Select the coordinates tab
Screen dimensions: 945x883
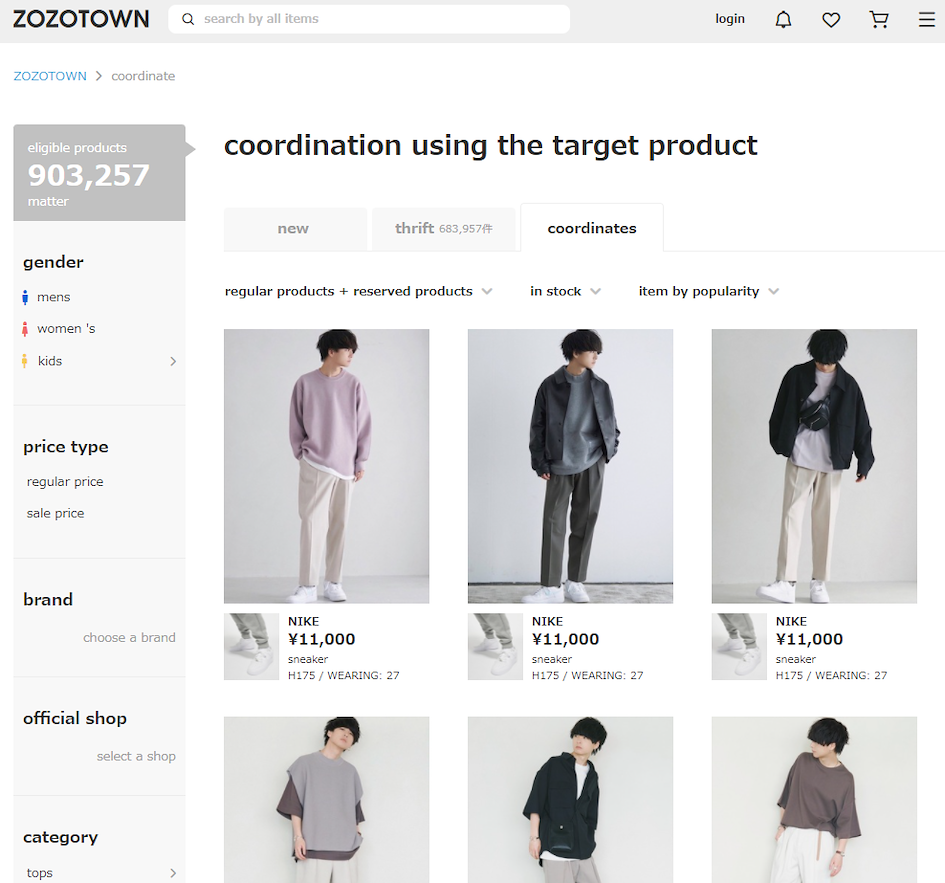(592, 228)
